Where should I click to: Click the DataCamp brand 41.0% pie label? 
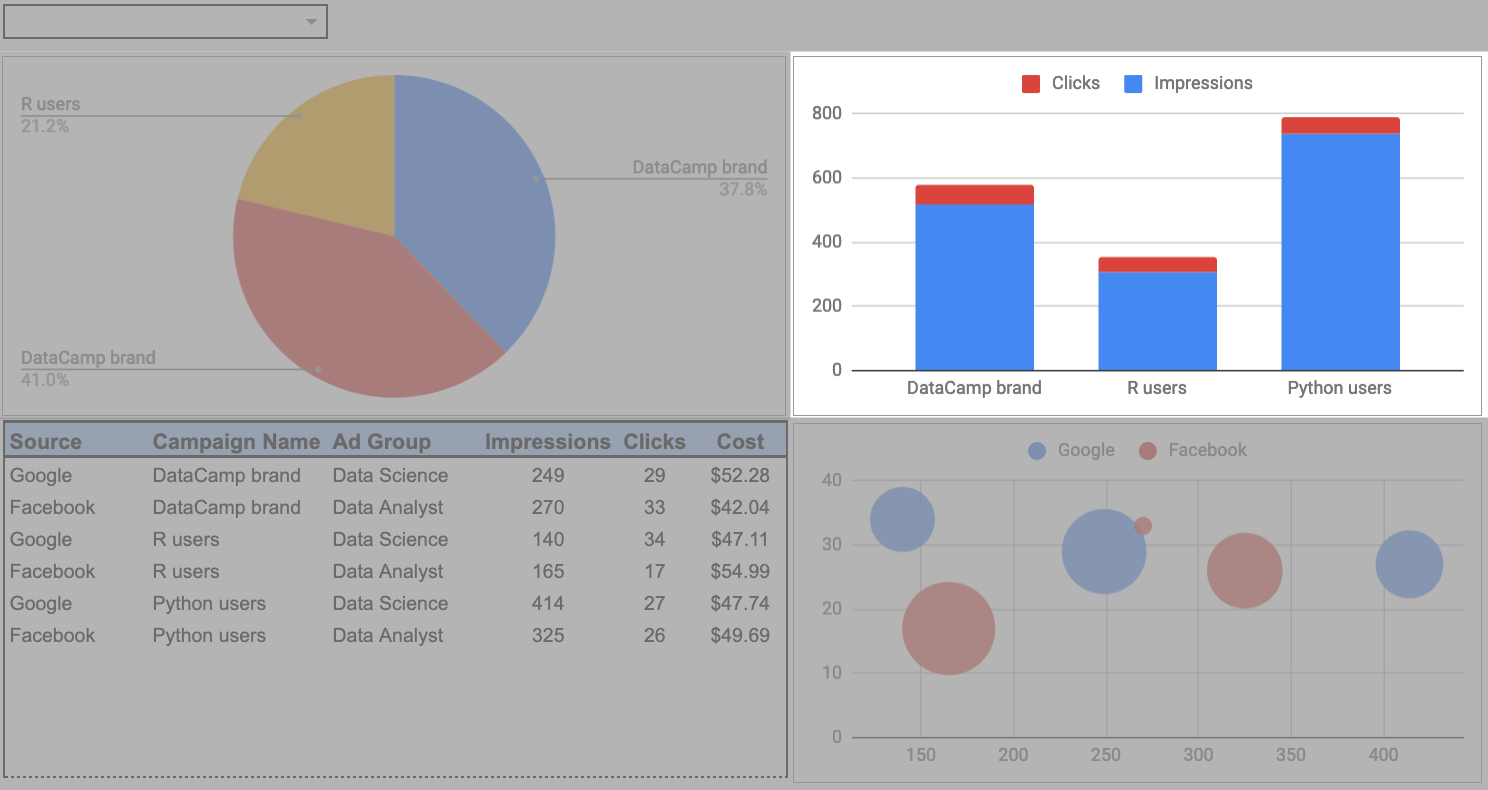(88, 368)
